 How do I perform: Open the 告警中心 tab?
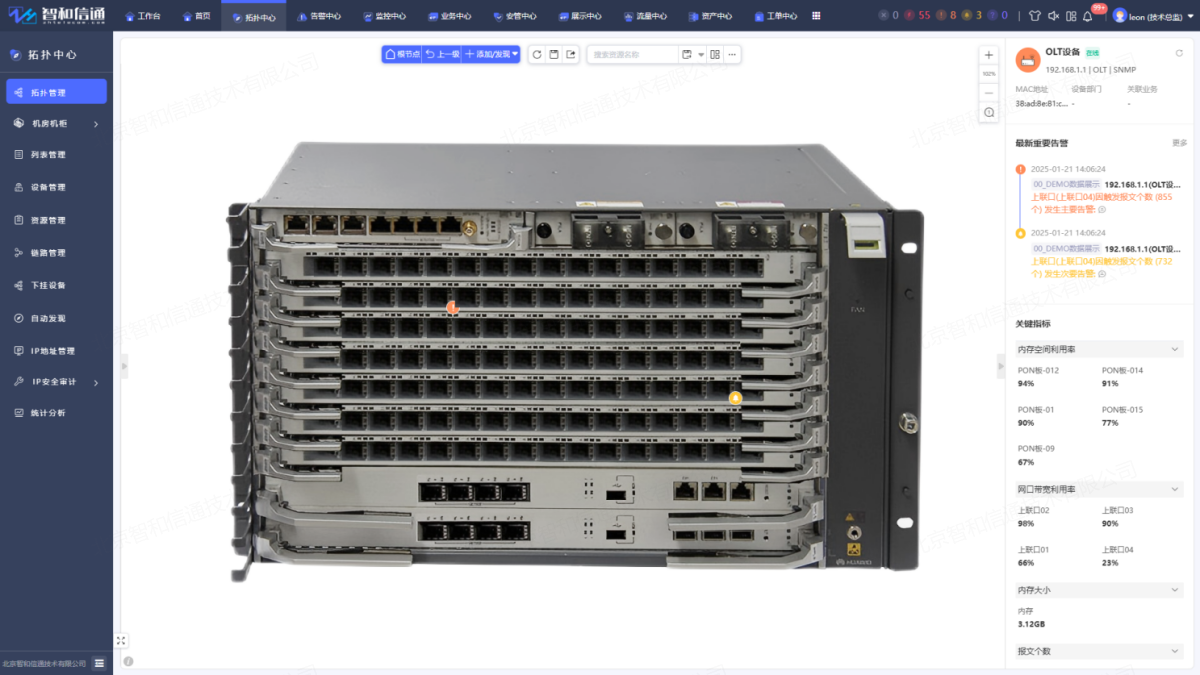(319, 16)
